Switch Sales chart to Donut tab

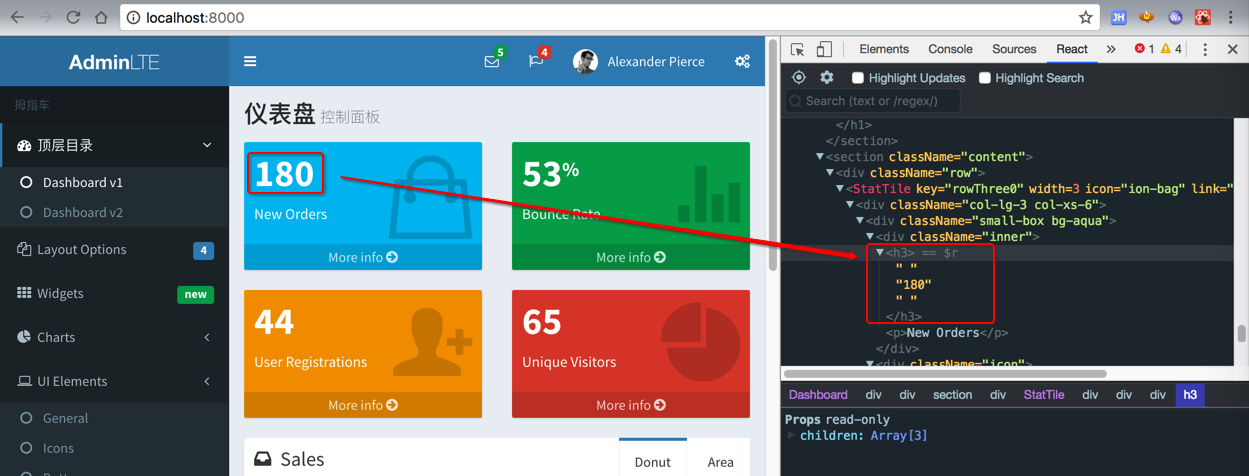click(x=652, y=461)
